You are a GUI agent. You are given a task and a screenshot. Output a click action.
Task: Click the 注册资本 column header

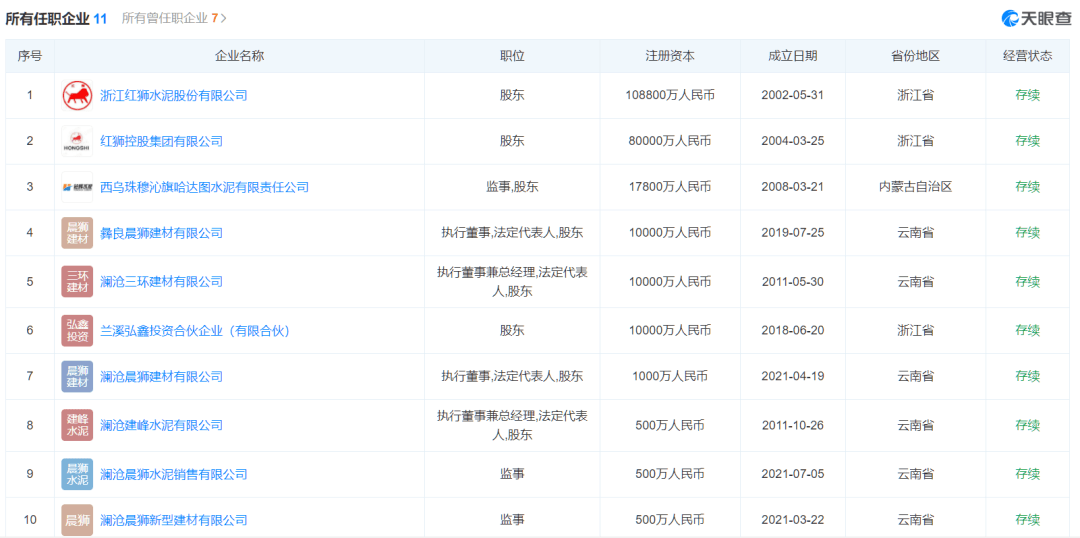coord(669,56)
